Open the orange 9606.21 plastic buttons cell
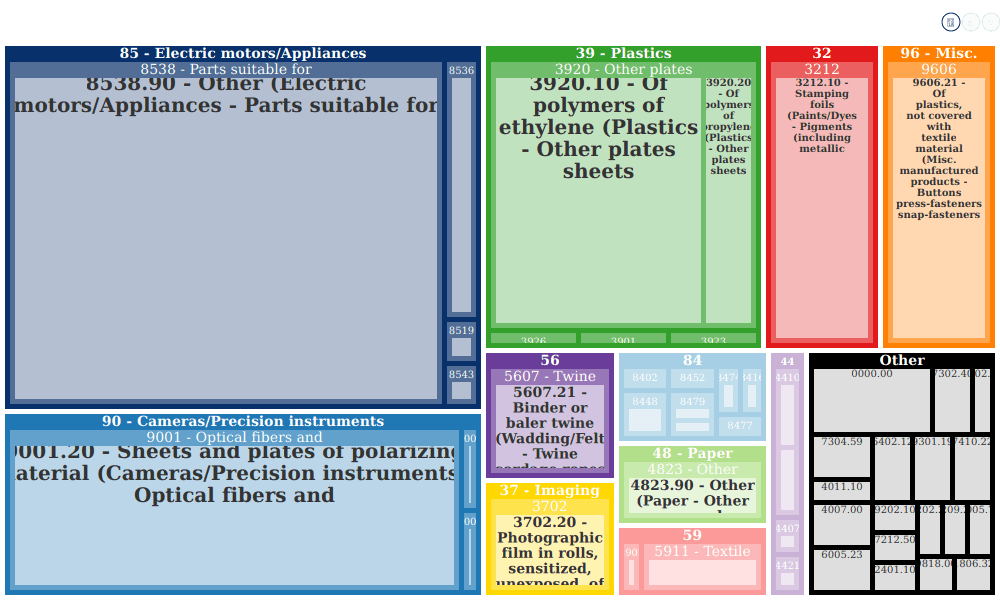1000x600 pixels. 939,208
